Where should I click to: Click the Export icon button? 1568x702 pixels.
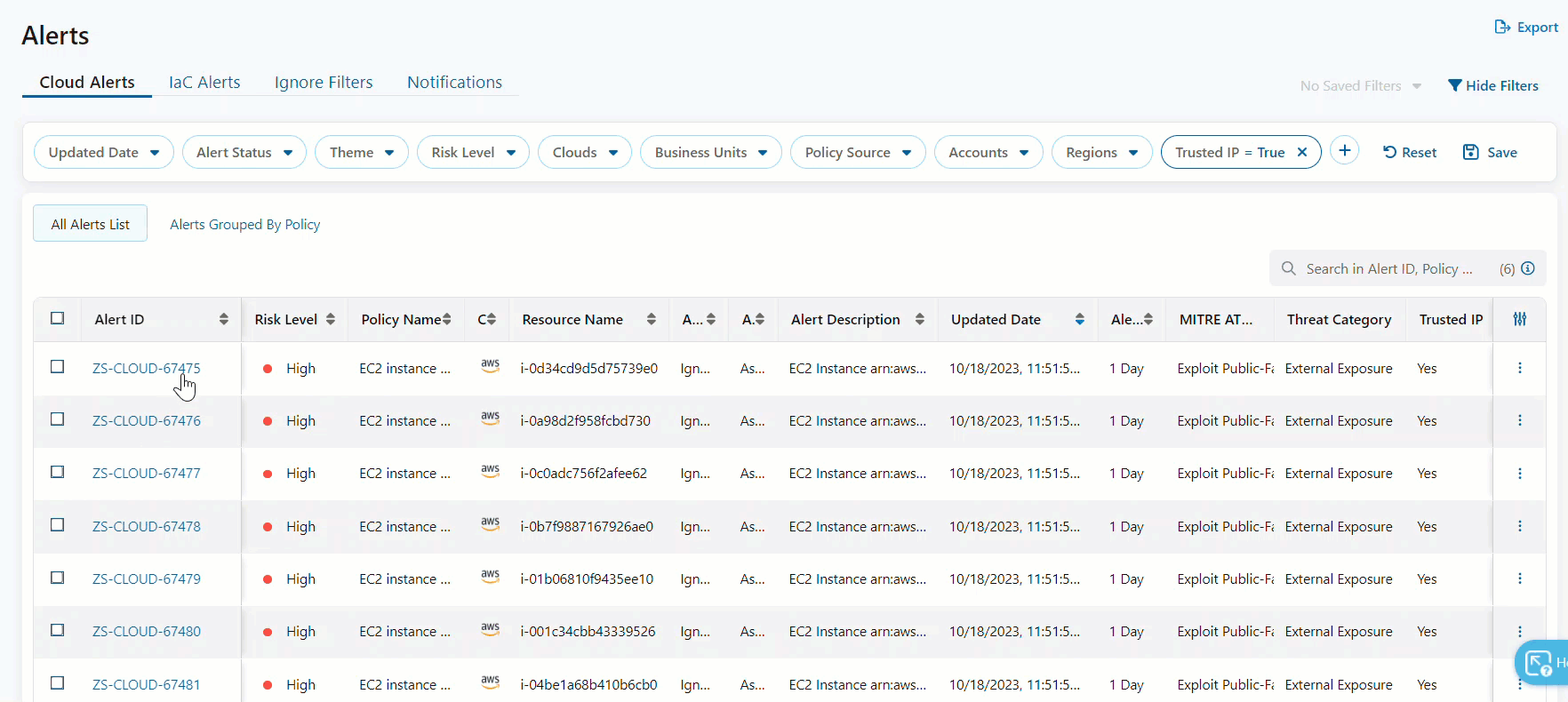(x=1526, y=27)
